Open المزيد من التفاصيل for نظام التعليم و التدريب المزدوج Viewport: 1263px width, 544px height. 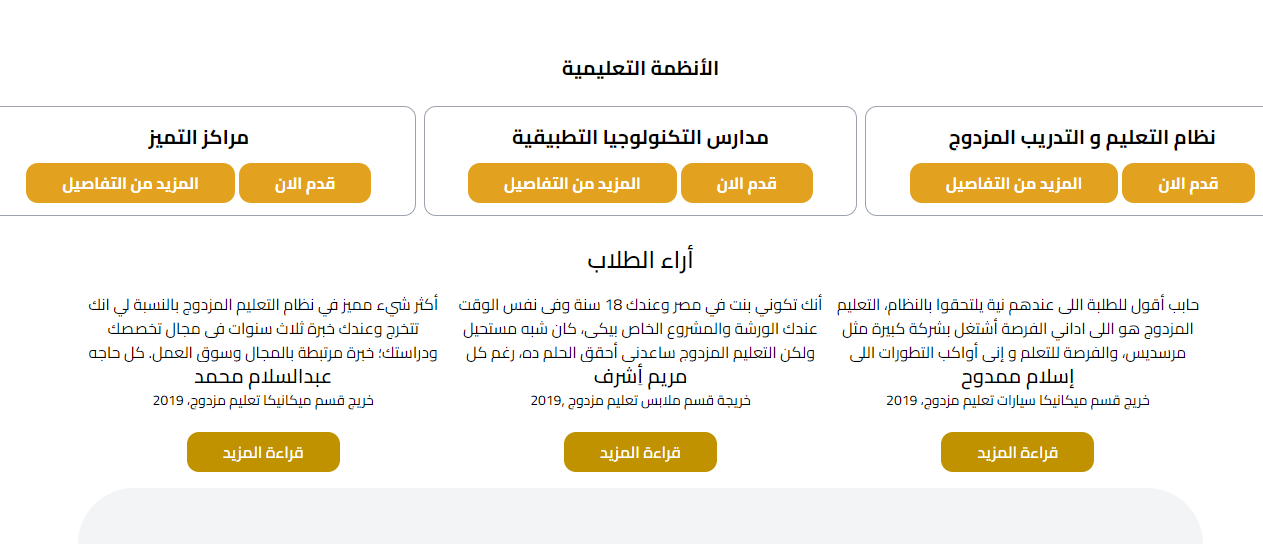(x=1013, y=184)
